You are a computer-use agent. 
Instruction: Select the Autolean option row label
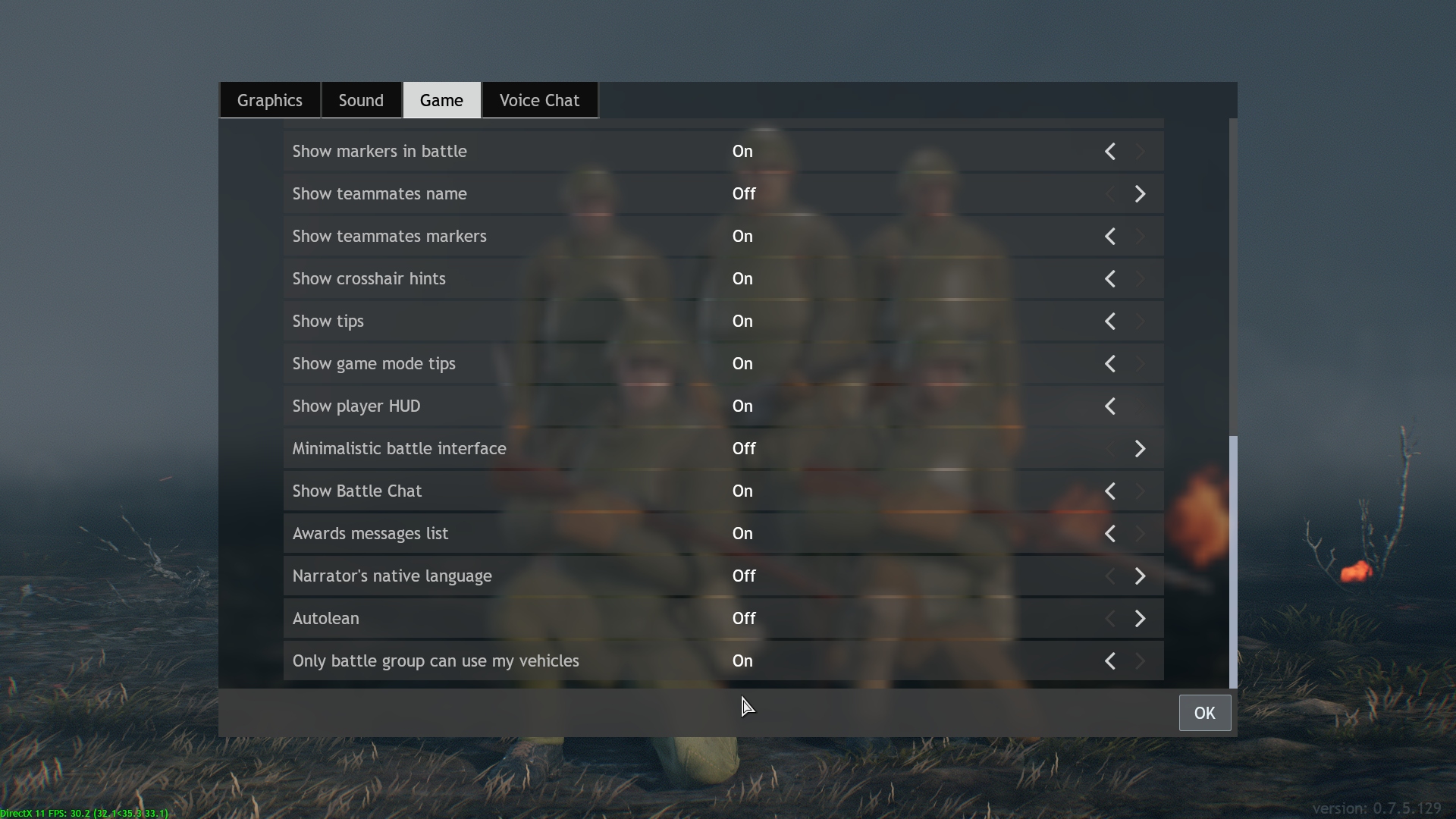click(326, 619)
